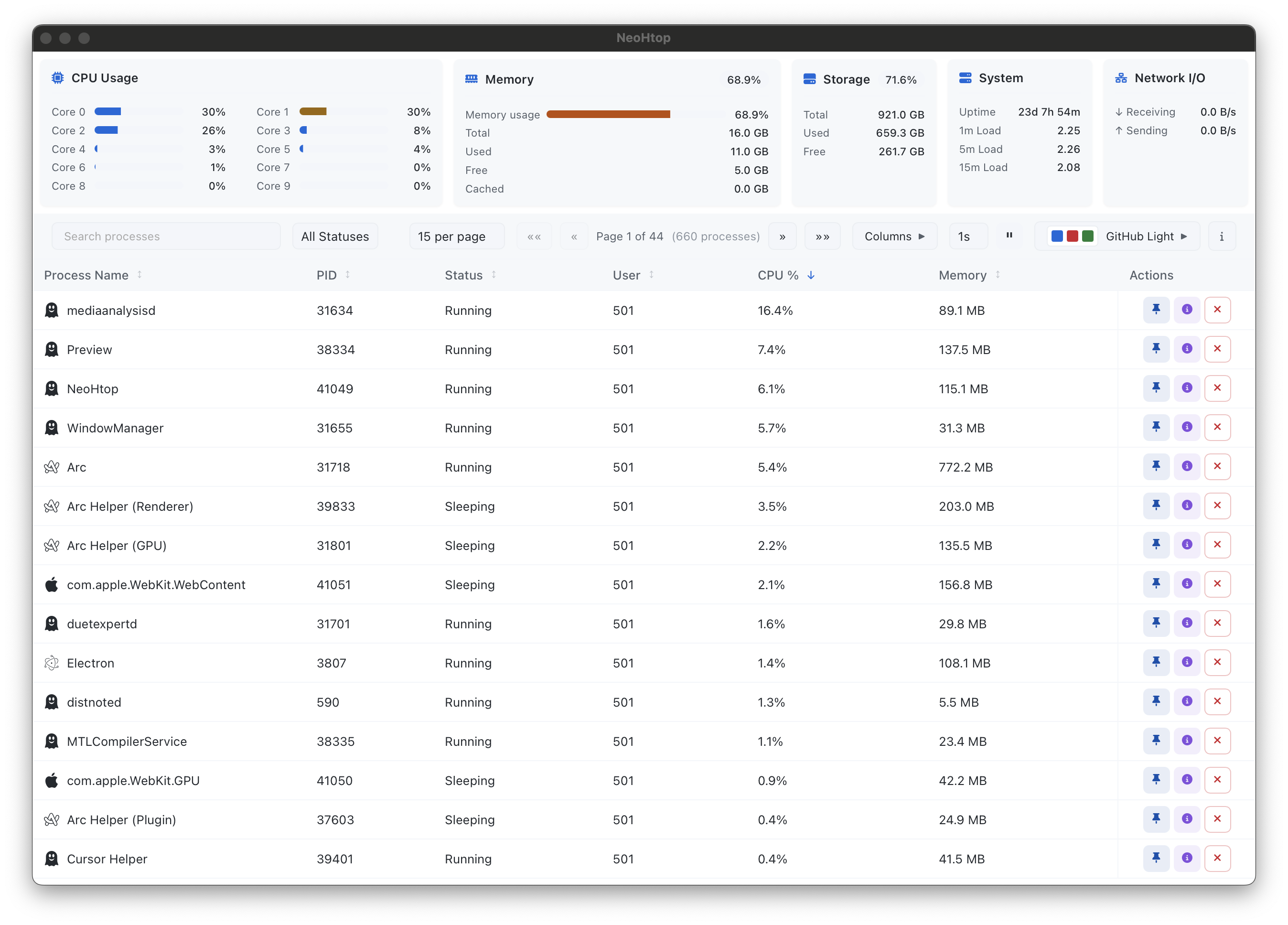Screen dimensions: 1288x925
Task: Sort by Memory column
Action: pos(969,275)
